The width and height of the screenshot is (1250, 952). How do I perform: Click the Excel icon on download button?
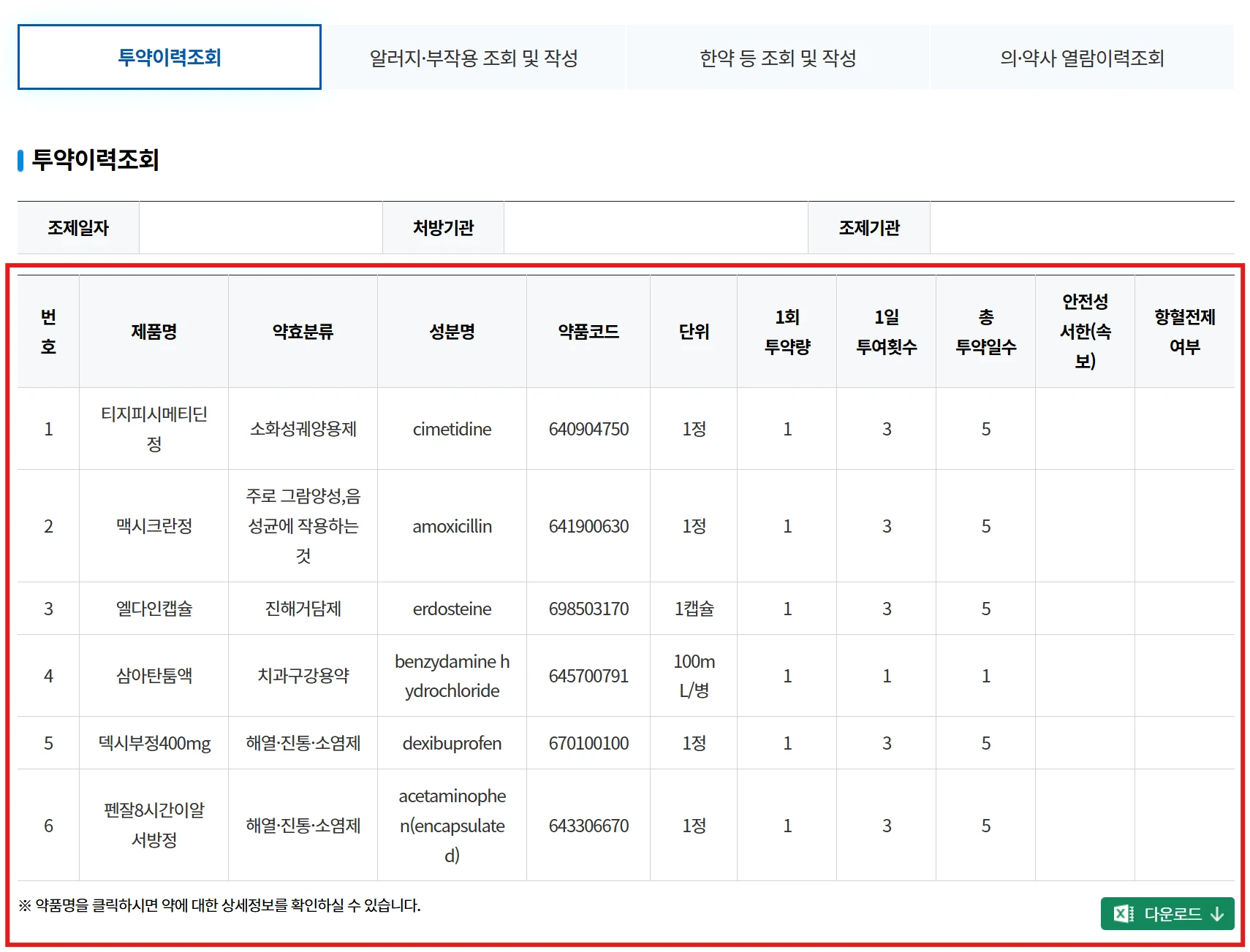coord(1123,913)
